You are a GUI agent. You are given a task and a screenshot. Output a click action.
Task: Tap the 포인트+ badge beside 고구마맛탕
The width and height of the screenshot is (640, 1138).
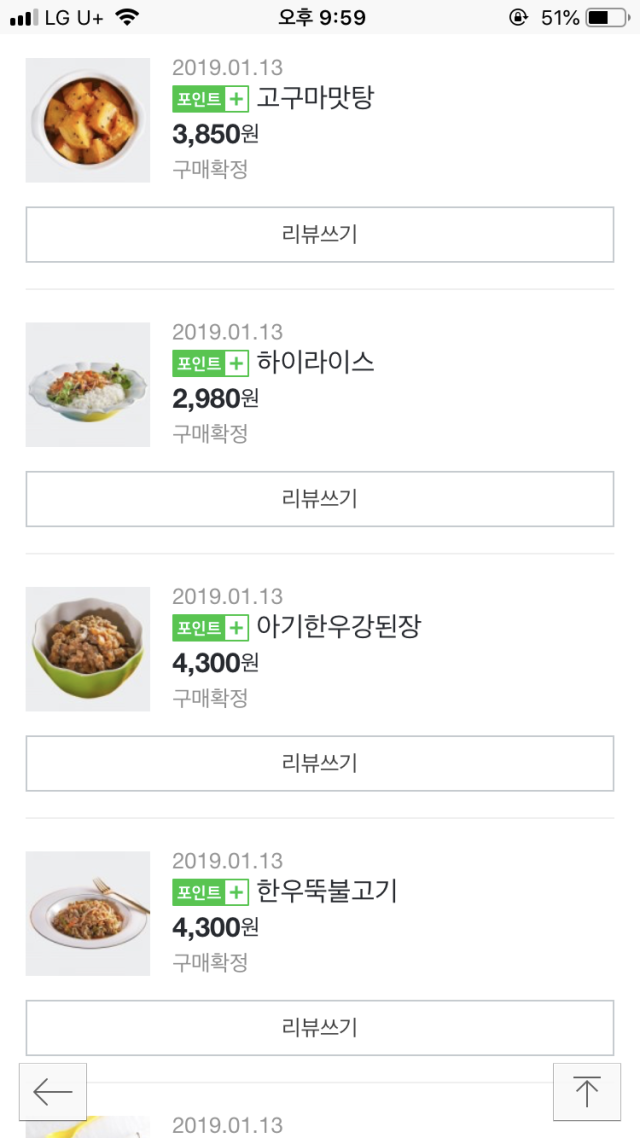[x=210, y=99]
